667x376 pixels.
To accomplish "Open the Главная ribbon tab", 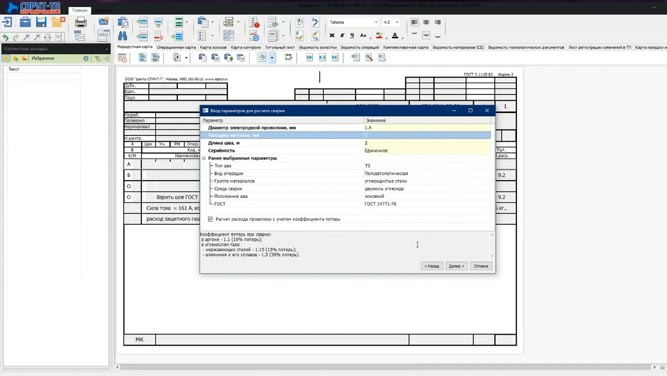I will (80, 10).
